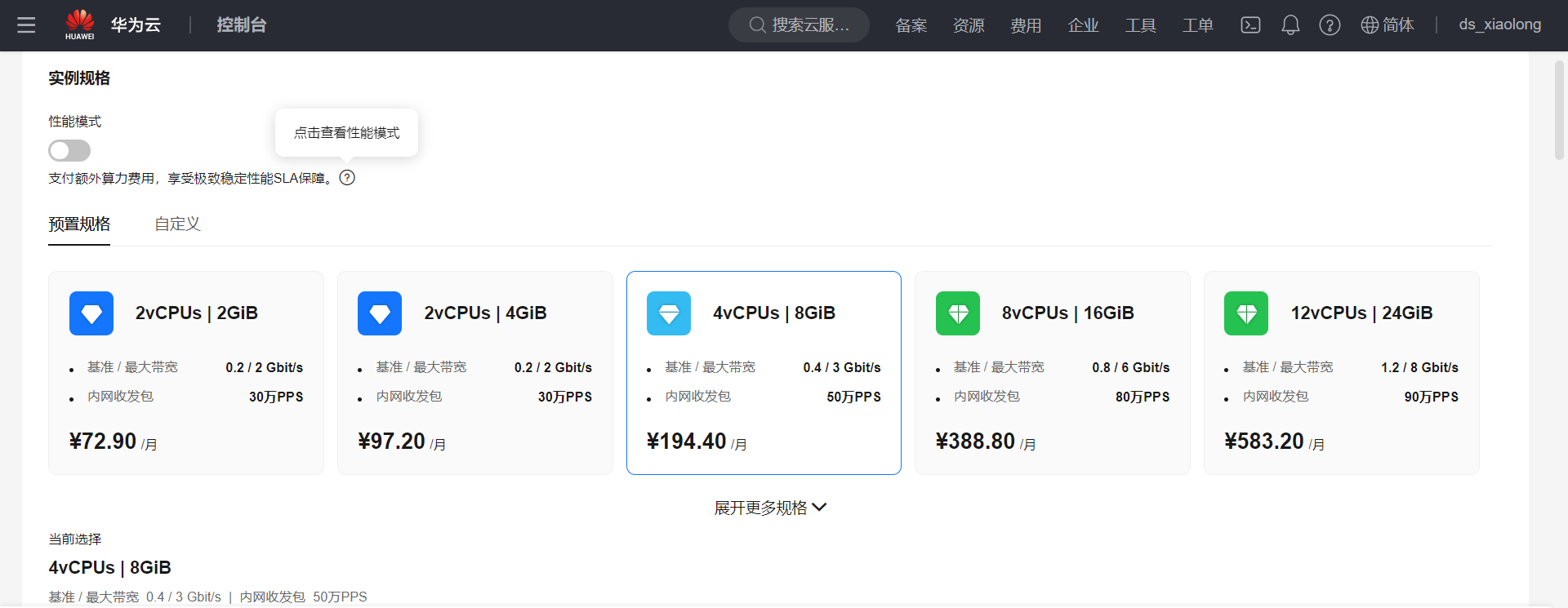Image resolution: width=1568 pixels, height=608 pixels.
Task: Select the 2vCPUs | 4GiB spec card
Action: pos(474,372)
